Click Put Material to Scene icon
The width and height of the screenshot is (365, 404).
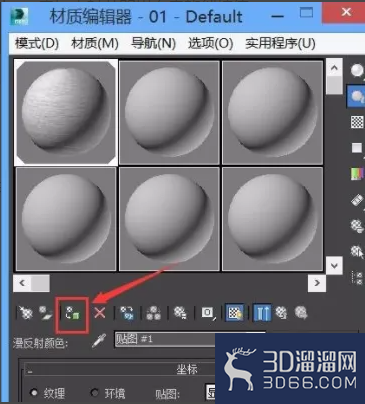(46, 313)
